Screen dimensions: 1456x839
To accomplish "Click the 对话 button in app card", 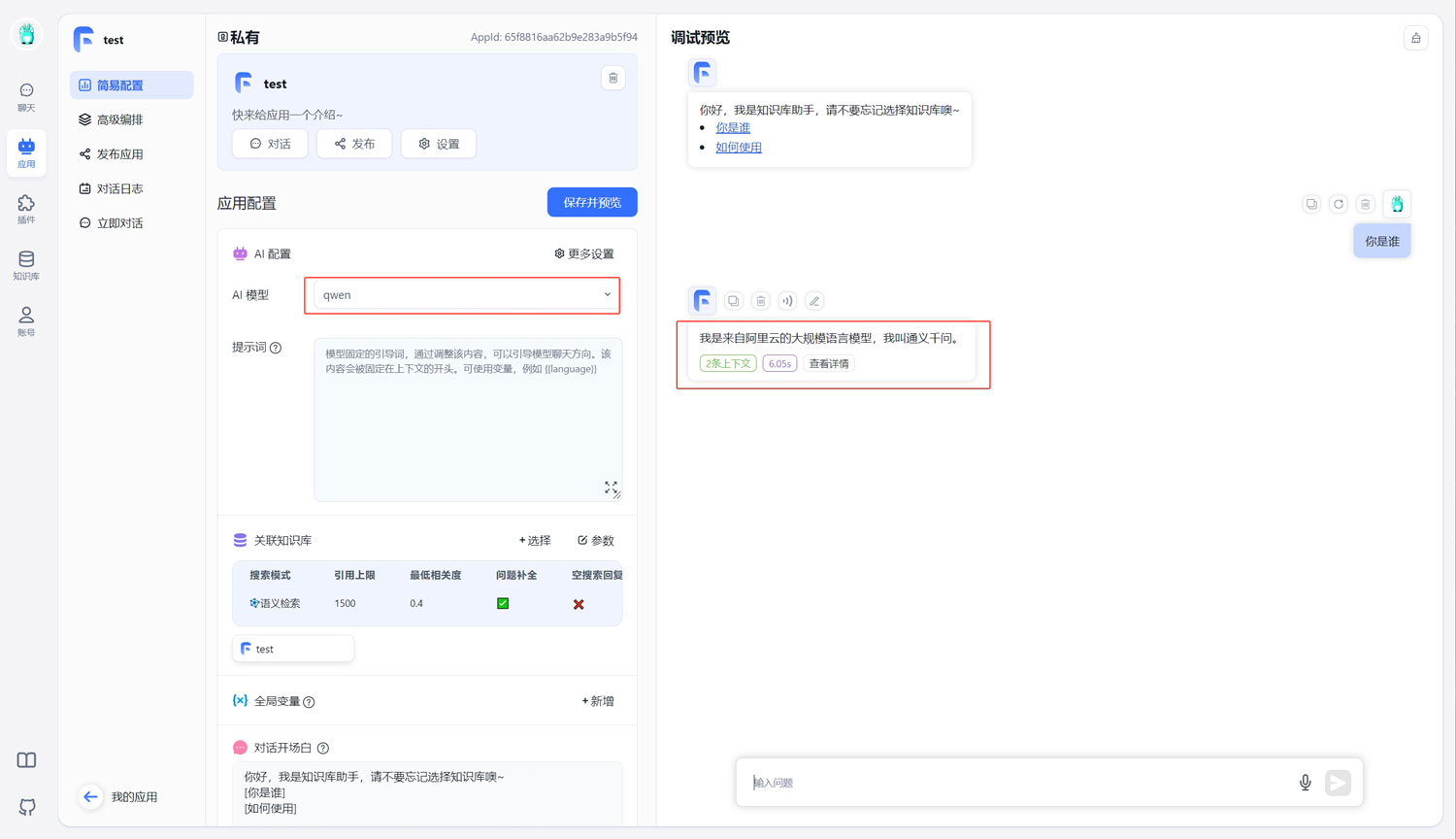I will pyautogui.click(x=270, y=144).
